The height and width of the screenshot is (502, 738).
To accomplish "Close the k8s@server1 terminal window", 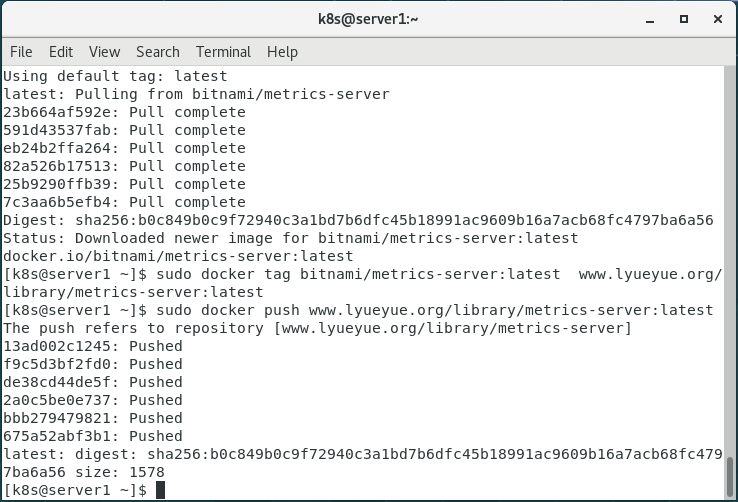I will pos(715,19).
